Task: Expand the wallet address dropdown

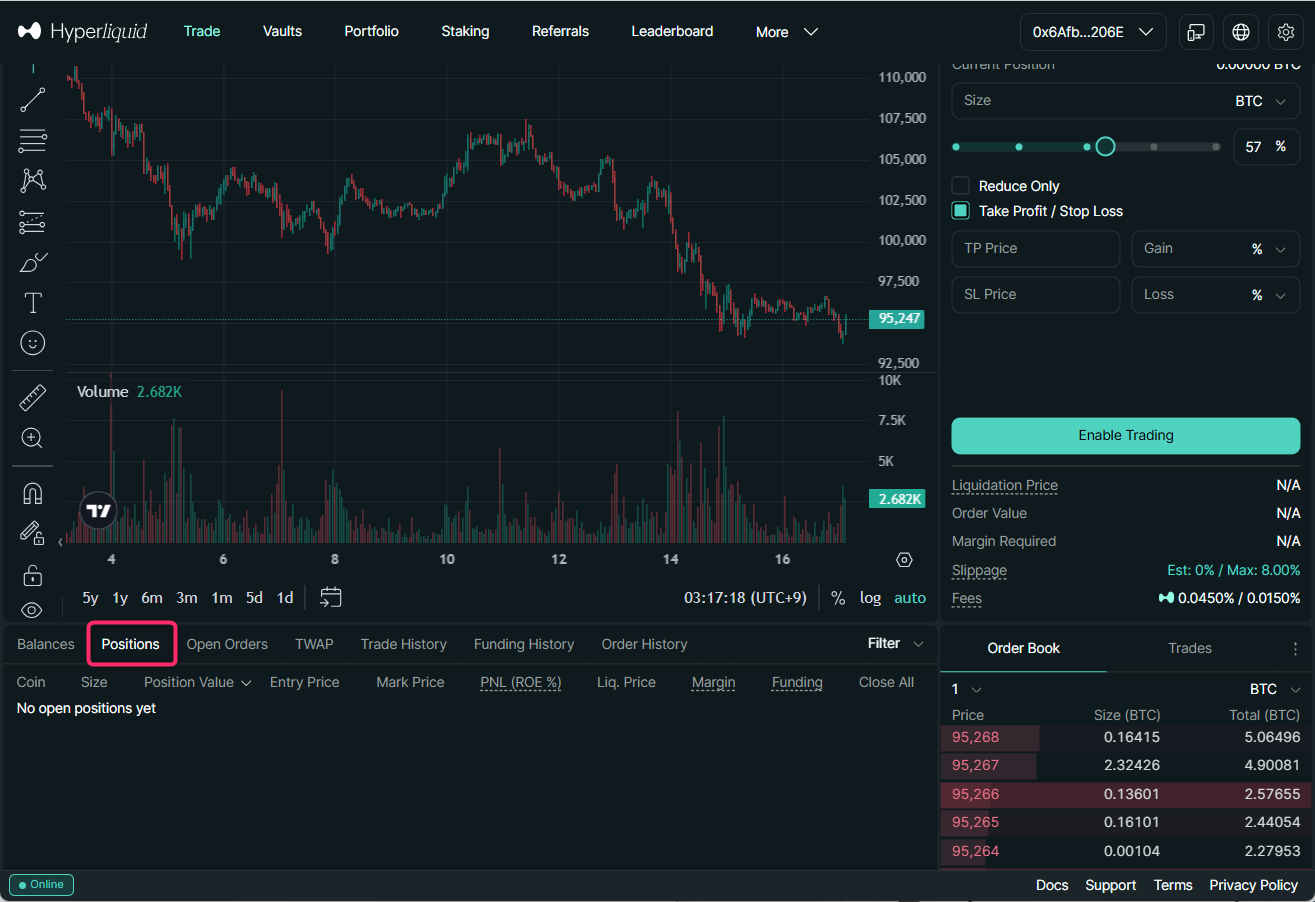Action: pyautogui.click(x=1093, y=32)
